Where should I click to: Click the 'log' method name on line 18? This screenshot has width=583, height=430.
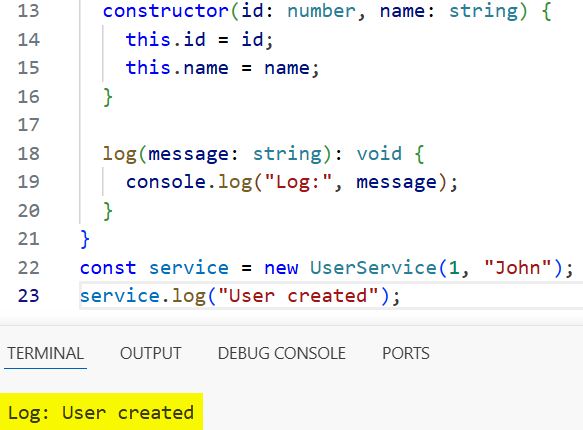click(120, 154)
